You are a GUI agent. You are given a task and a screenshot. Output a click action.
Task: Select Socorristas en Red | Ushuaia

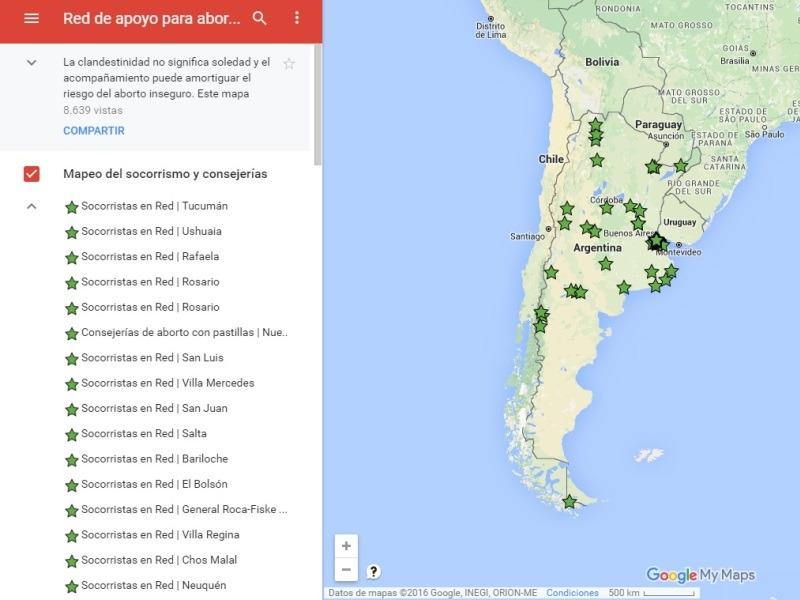[x=151, y=231]
